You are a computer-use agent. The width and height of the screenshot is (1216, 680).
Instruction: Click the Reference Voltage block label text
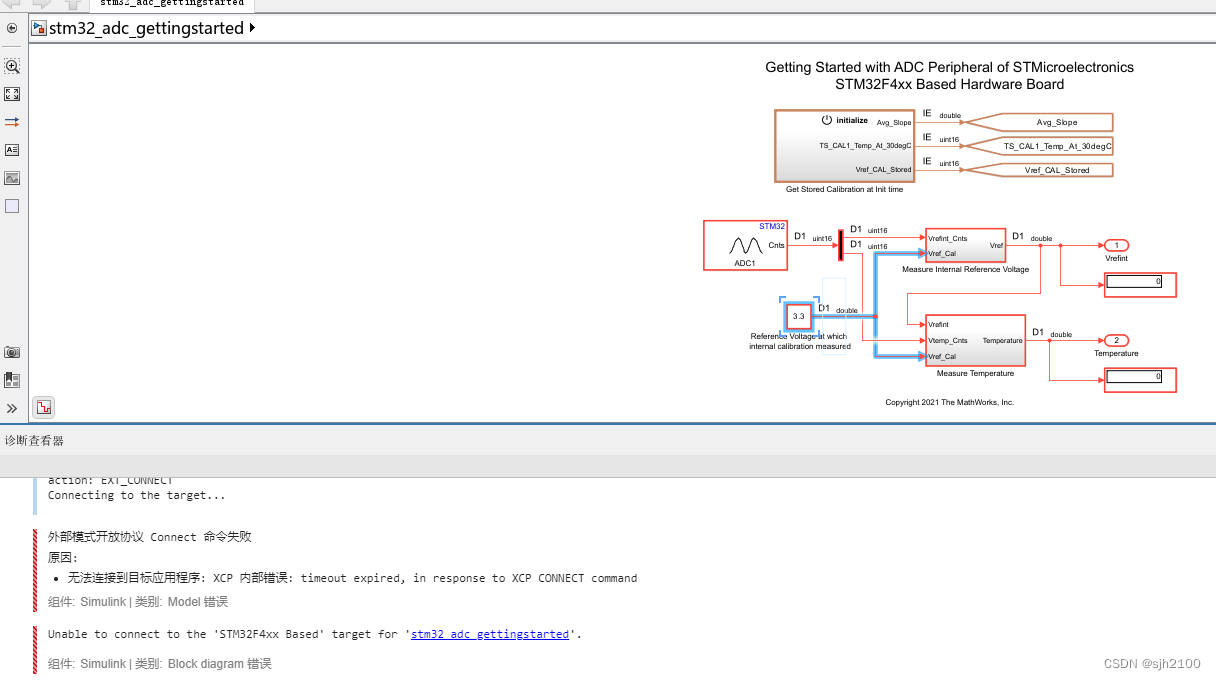pos(800,341)
